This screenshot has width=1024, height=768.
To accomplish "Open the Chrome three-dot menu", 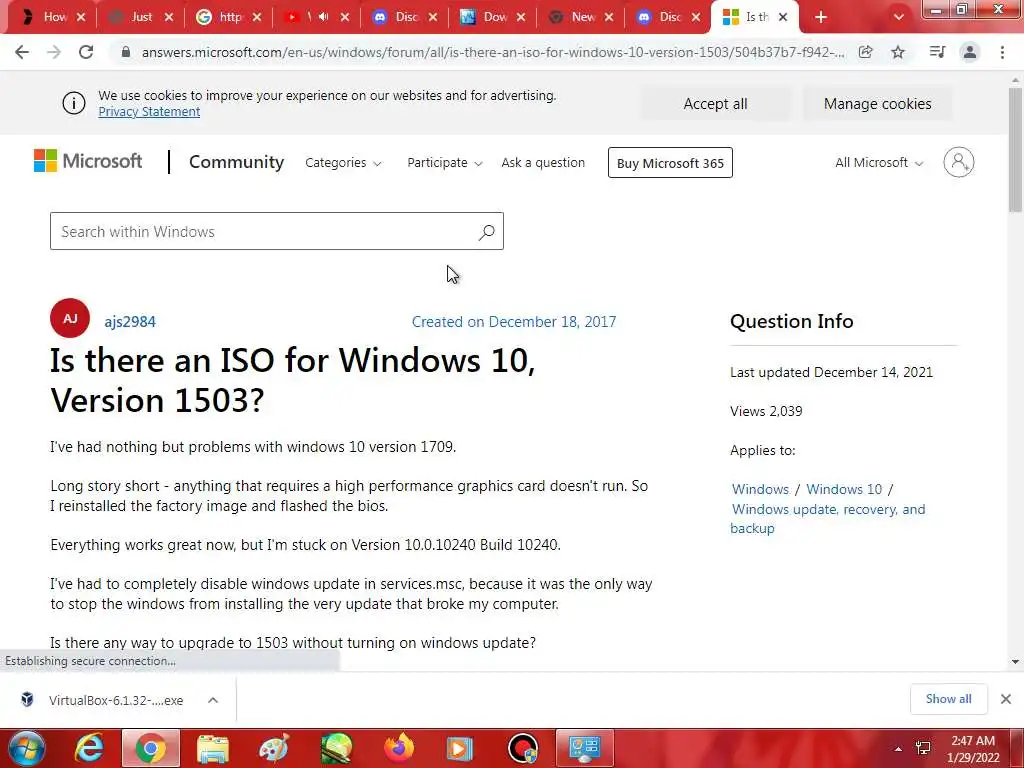I will point(1002,52).
